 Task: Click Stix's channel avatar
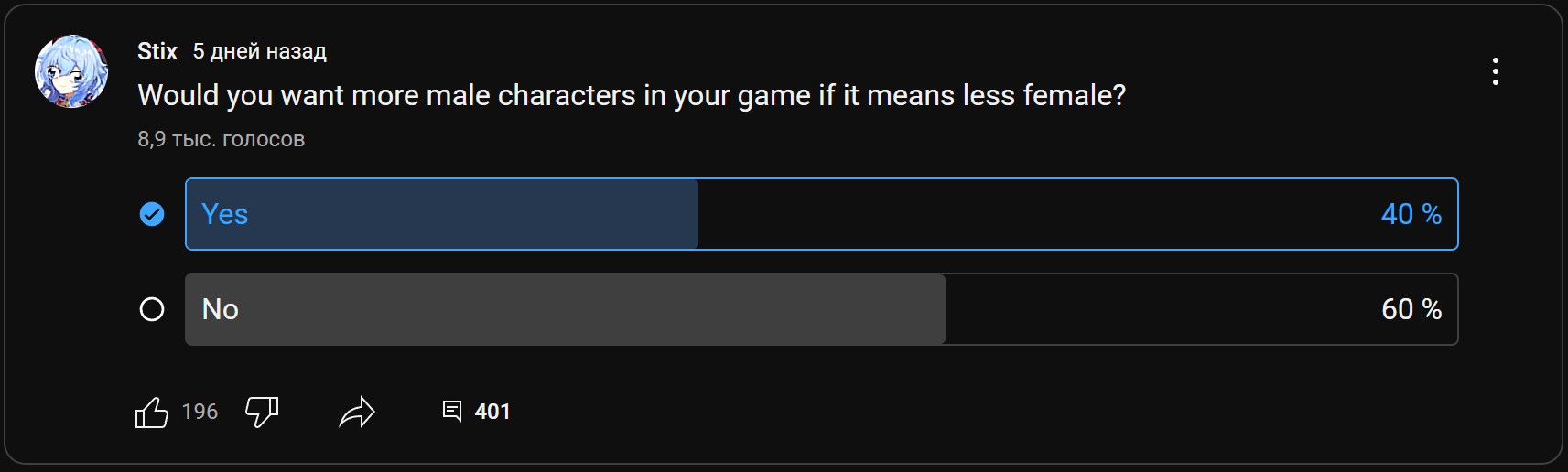[71, 71]
